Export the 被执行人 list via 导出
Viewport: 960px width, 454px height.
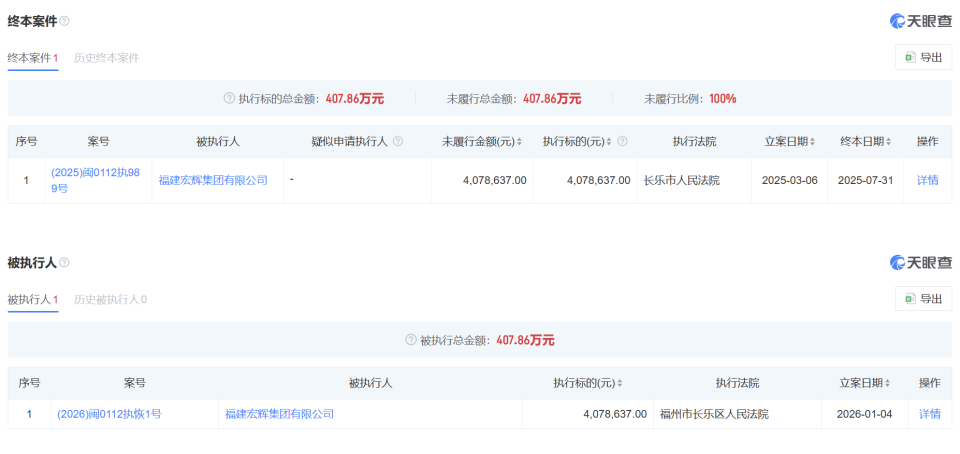923,299
